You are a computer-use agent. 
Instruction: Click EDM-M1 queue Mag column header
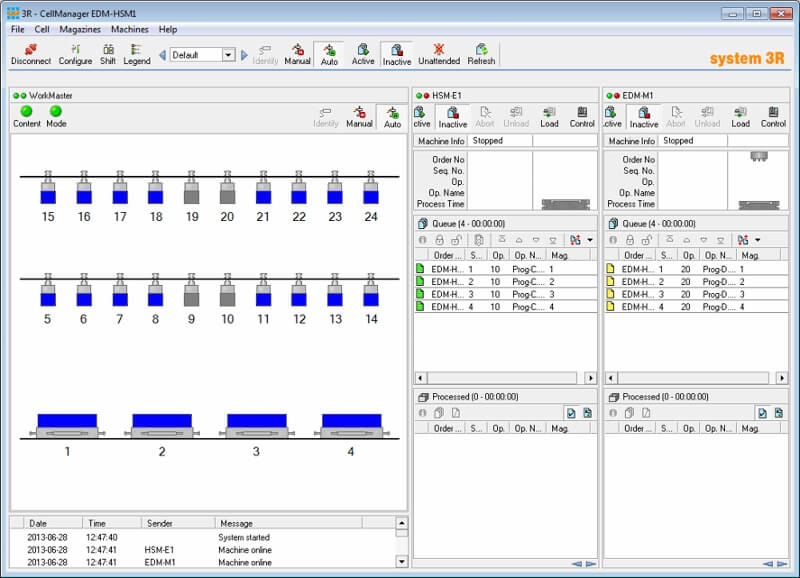coord(758,255)
